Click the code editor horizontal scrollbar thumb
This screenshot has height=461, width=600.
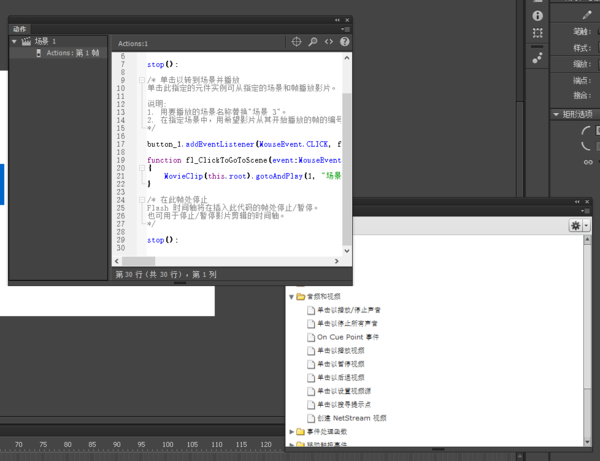139,261
